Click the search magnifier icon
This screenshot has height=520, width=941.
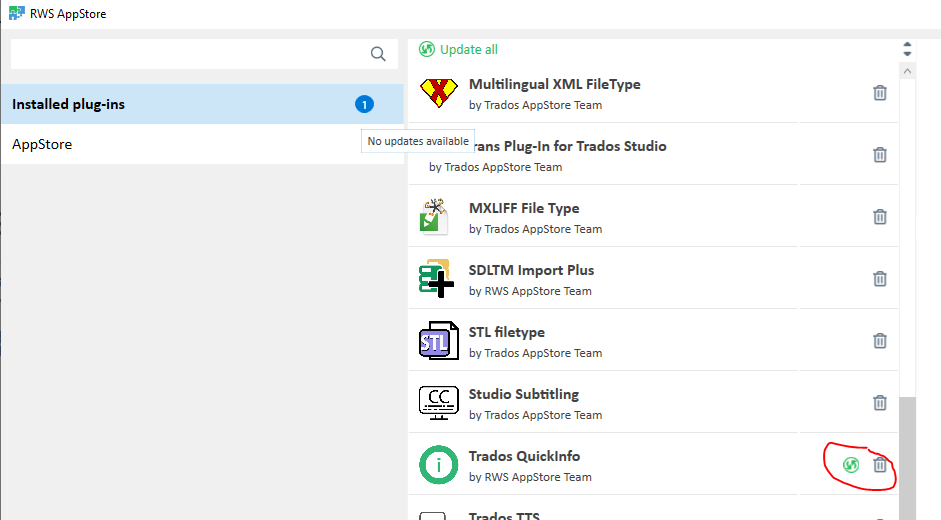tap(378, 54)
